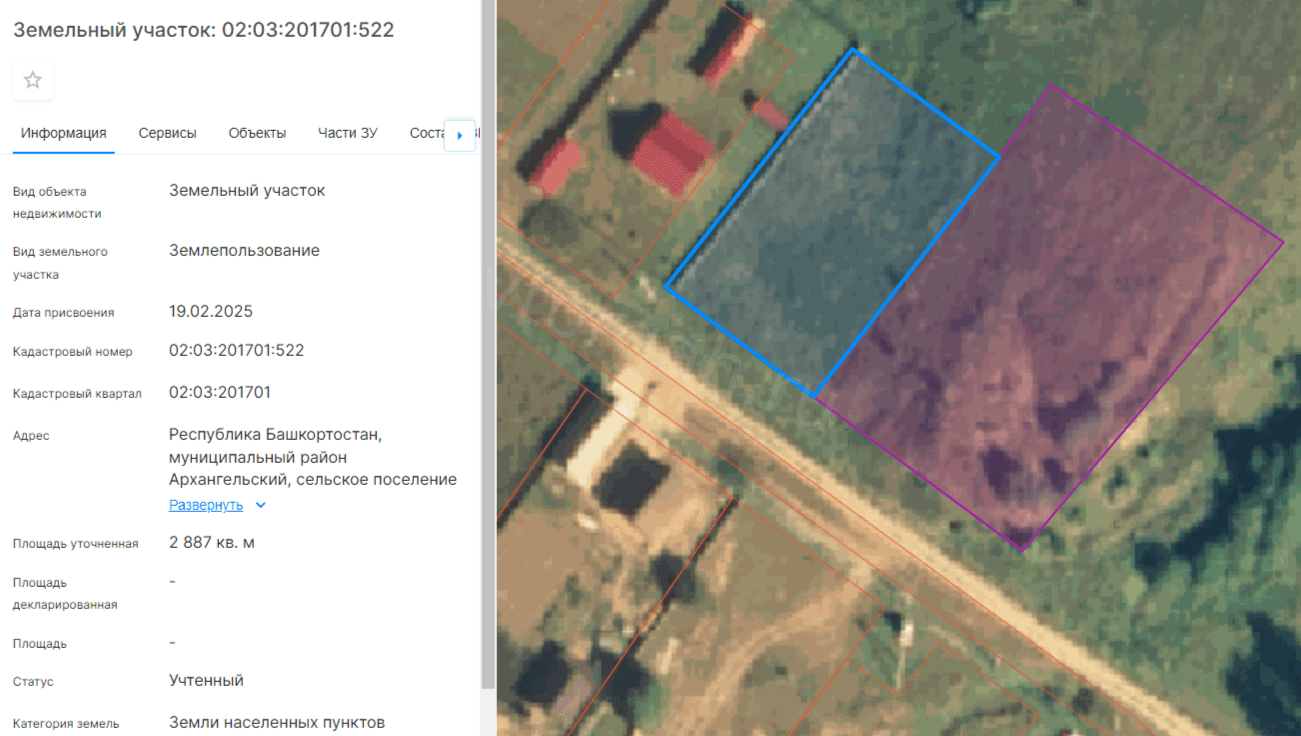The image size is (1301, 736).
Task: Click the area value 2 887 кв. м
Action: click(212, 543)
